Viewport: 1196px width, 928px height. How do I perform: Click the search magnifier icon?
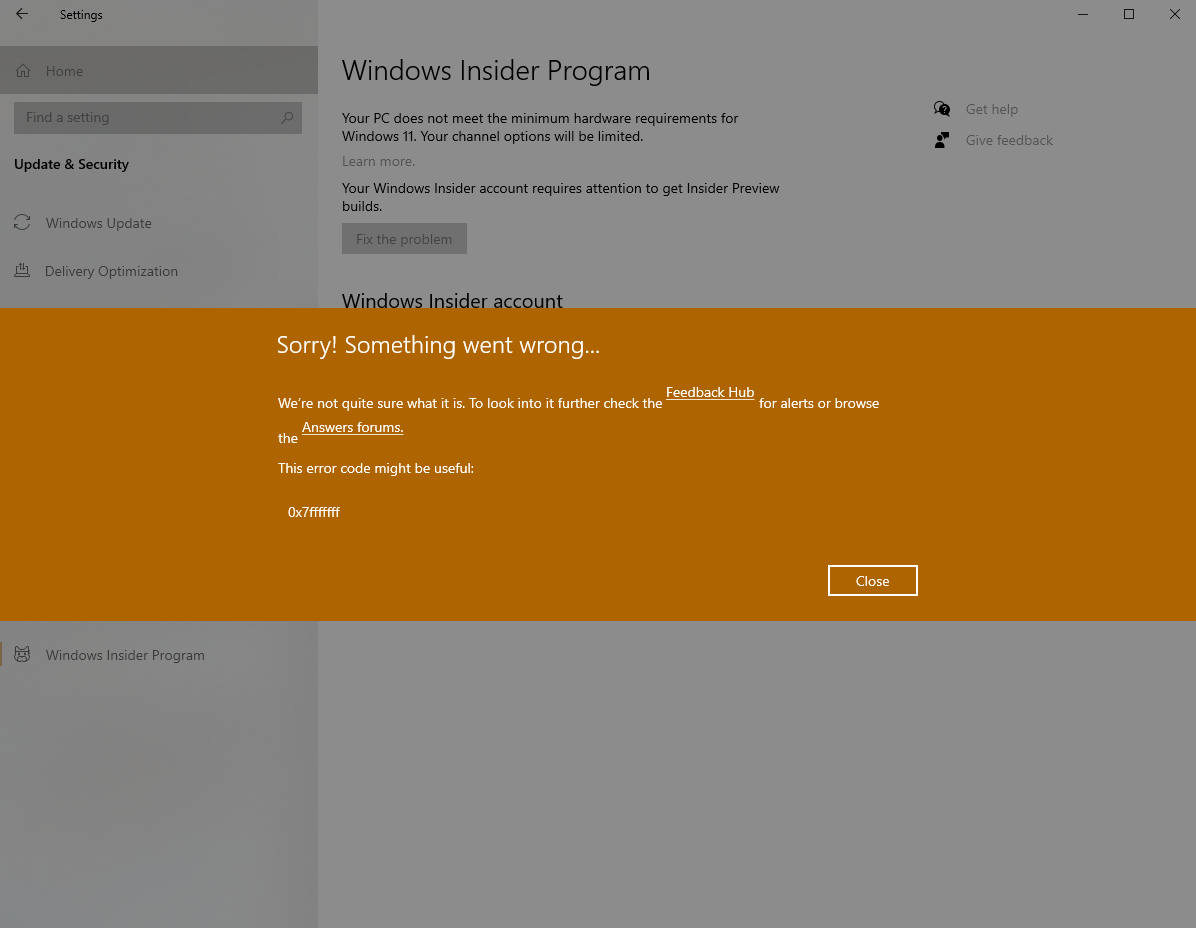point(287,117)
